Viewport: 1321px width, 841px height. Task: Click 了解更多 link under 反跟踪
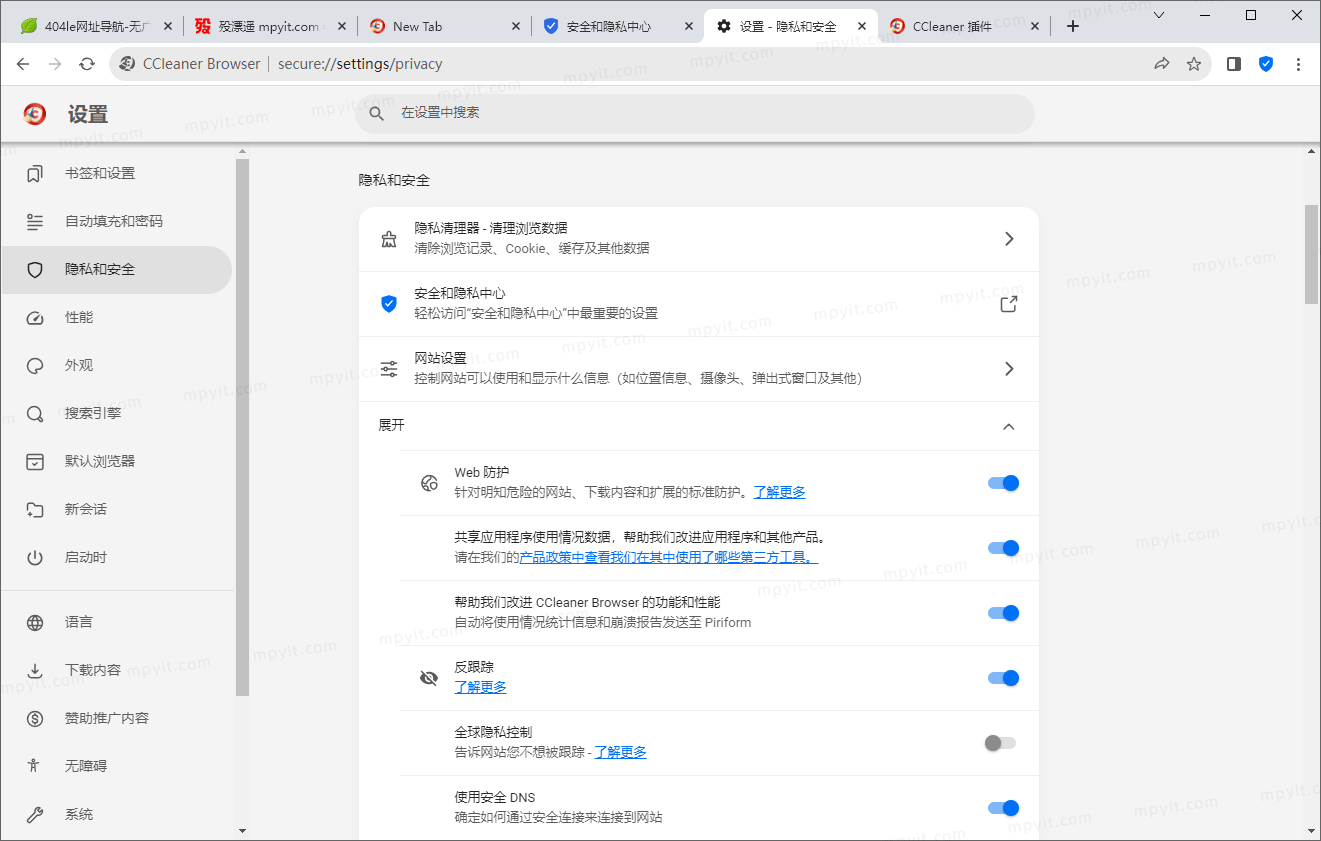pos(480,687)
